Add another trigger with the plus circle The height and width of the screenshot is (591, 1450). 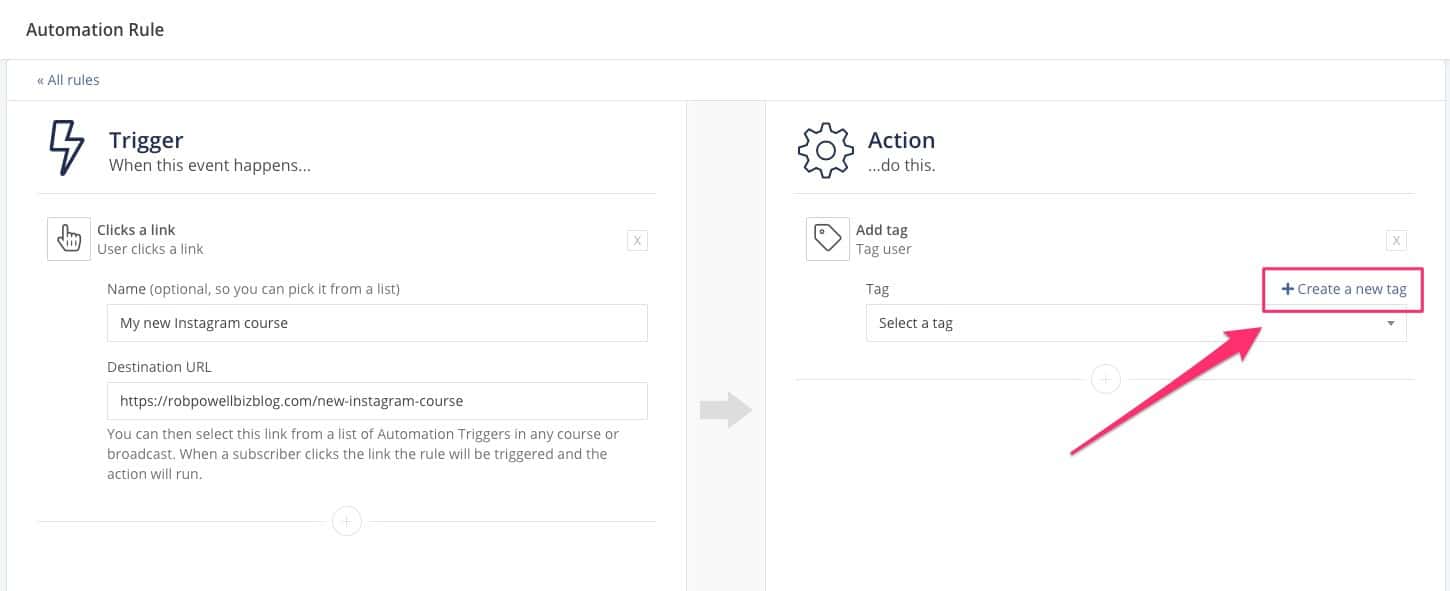[x=347, y=521]
